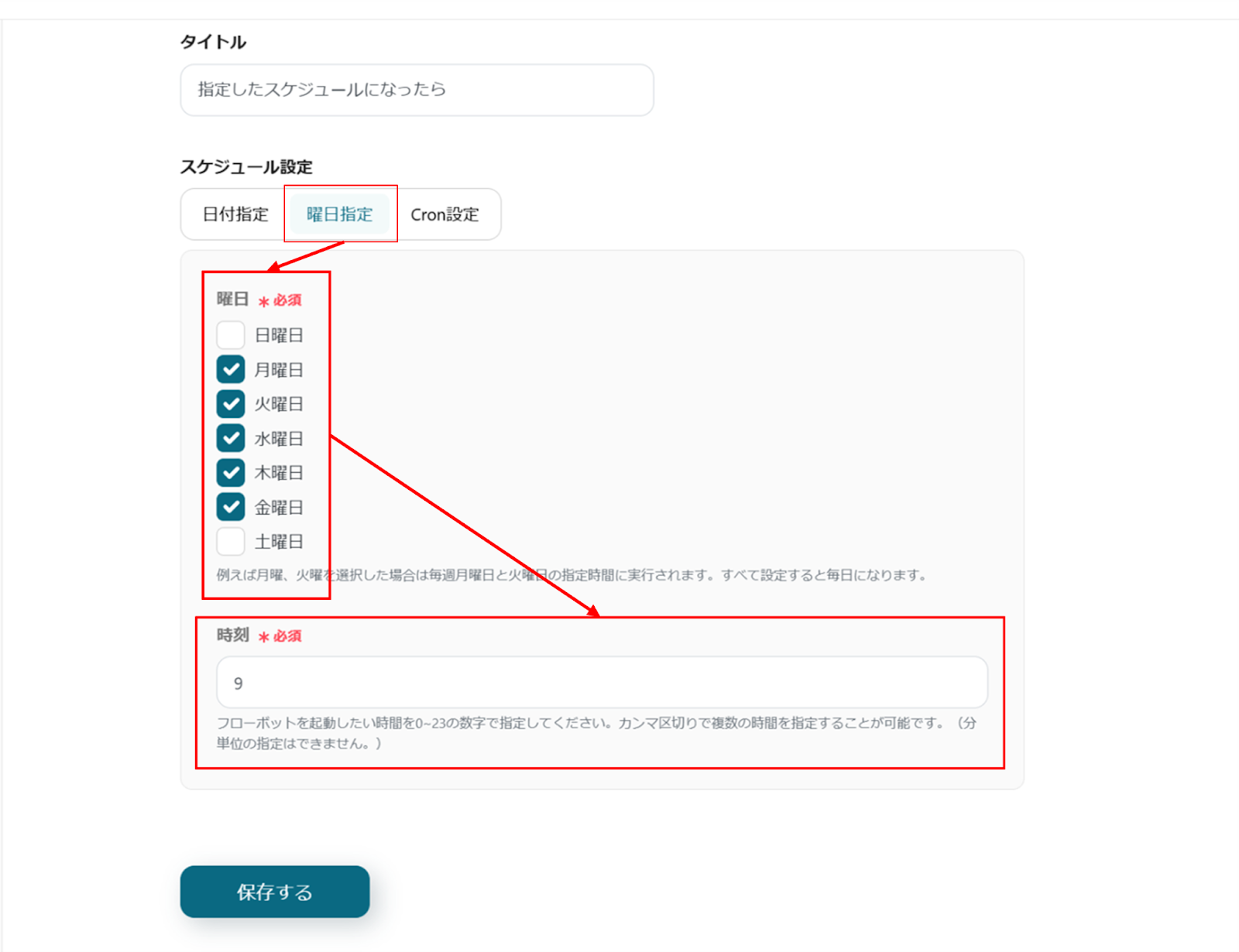Uncheck the 月曜日 checkbox
Image resolution: width=1239 pixels, height=952 pixels.
click(231, 369)
